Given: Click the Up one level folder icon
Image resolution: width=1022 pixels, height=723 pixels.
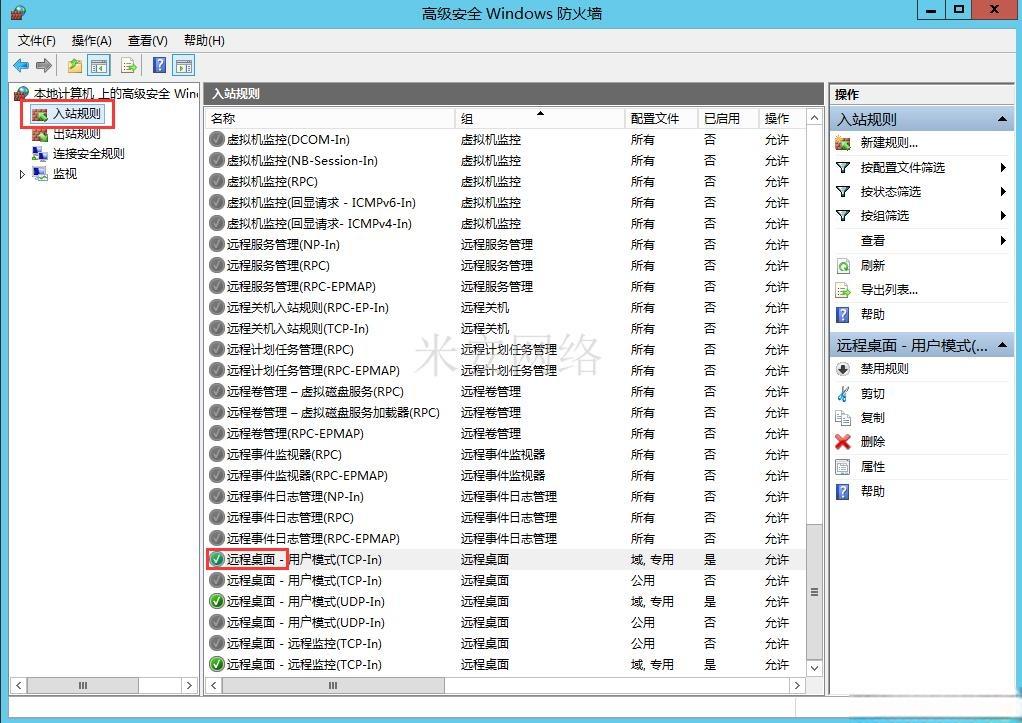Looking at the screenshot, I should point(75,65).
